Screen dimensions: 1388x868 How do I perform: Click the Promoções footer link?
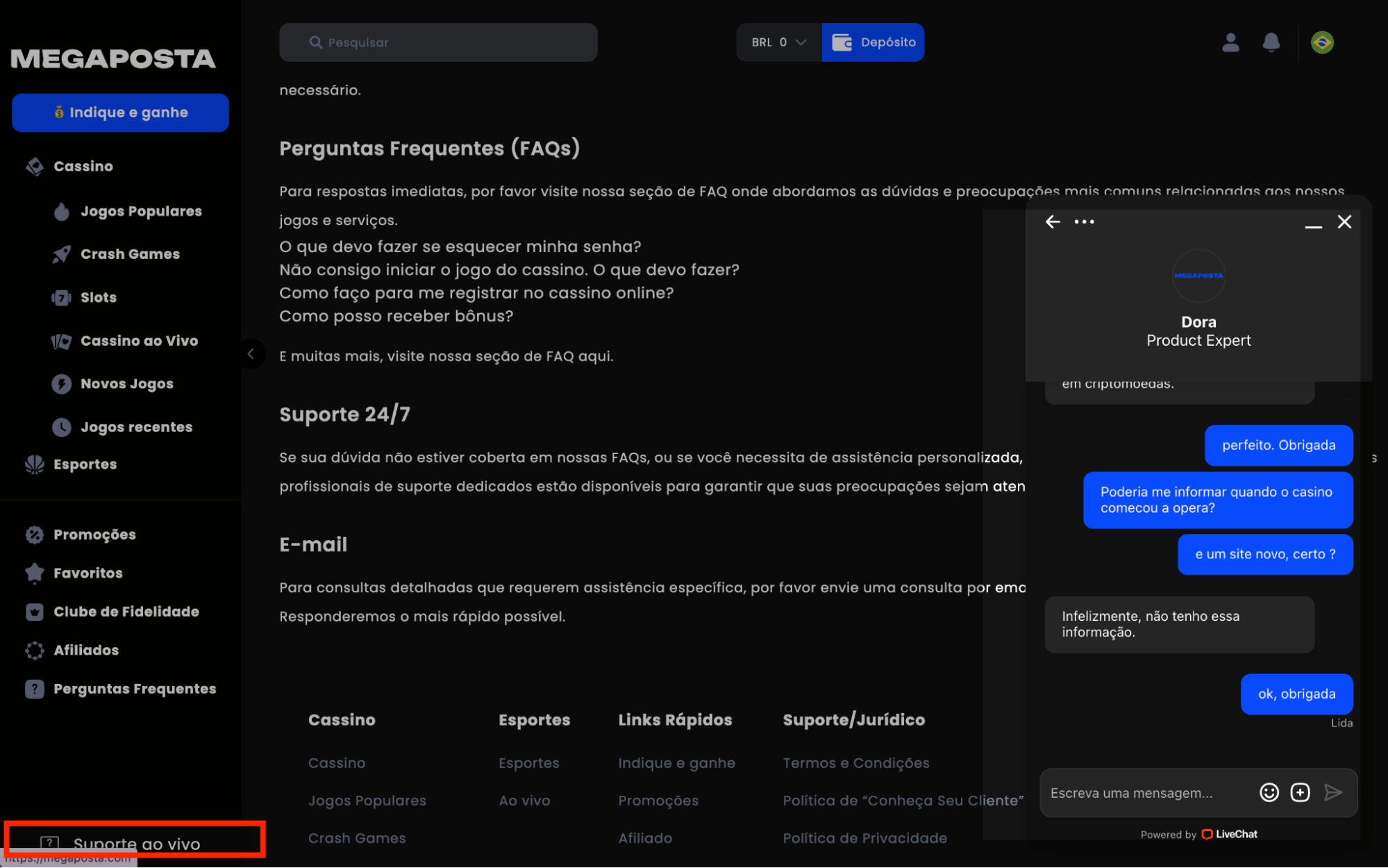click(658, 801)
